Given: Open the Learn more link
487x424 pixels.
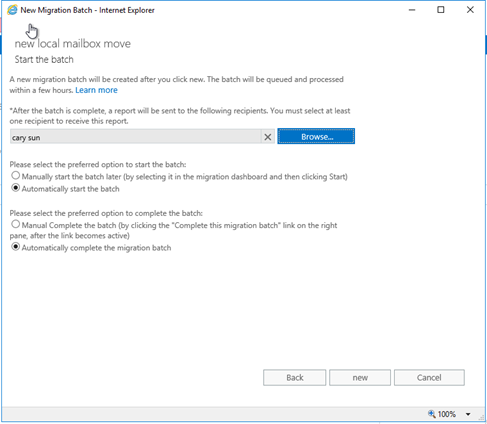Looking at the screenshot, I should pos(96,90).
